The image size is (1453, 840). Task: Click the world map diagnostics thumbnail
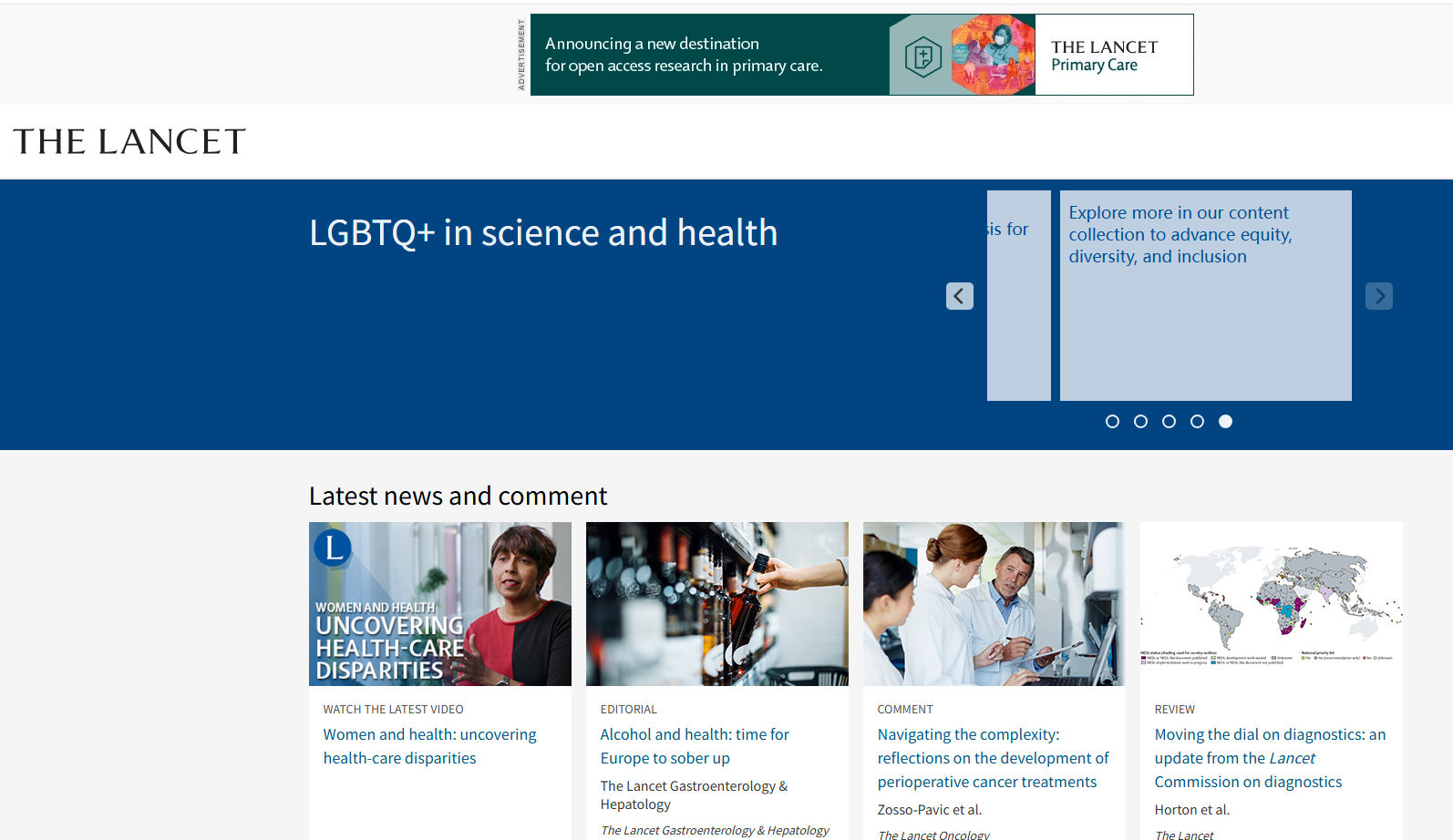pyautogui.click(x=1271, y=603)
